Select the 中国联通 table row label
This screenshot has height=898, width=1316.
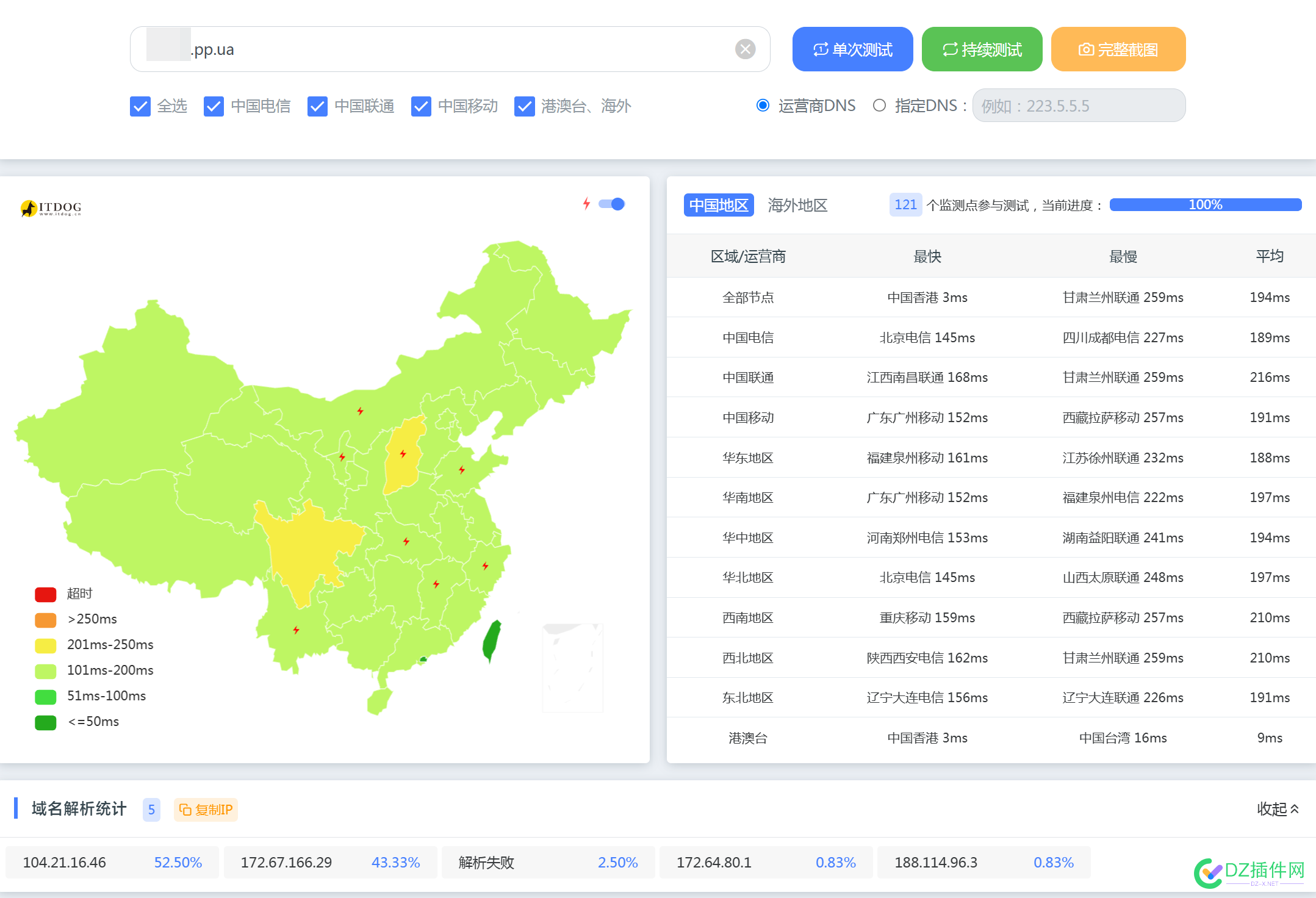748,378
